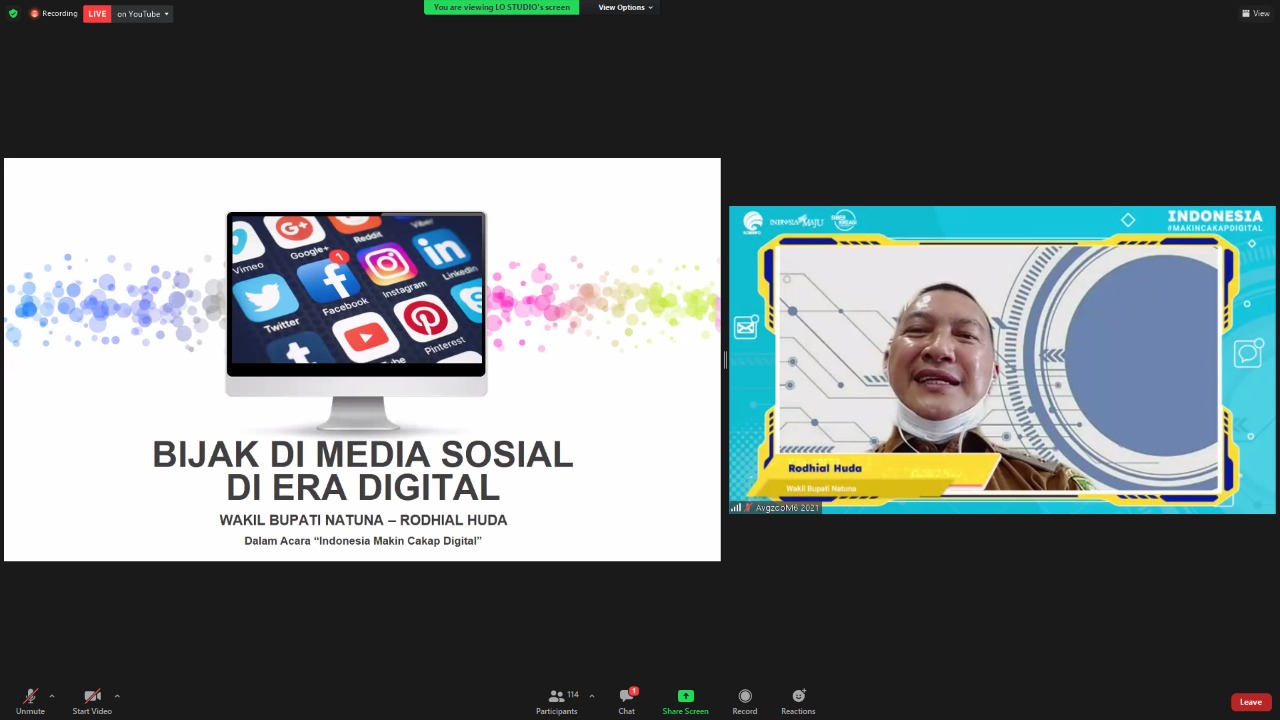The height and width of the screenshot is (720, 1280).
Task: Open the Participants panel
Action: click(557, 701)
